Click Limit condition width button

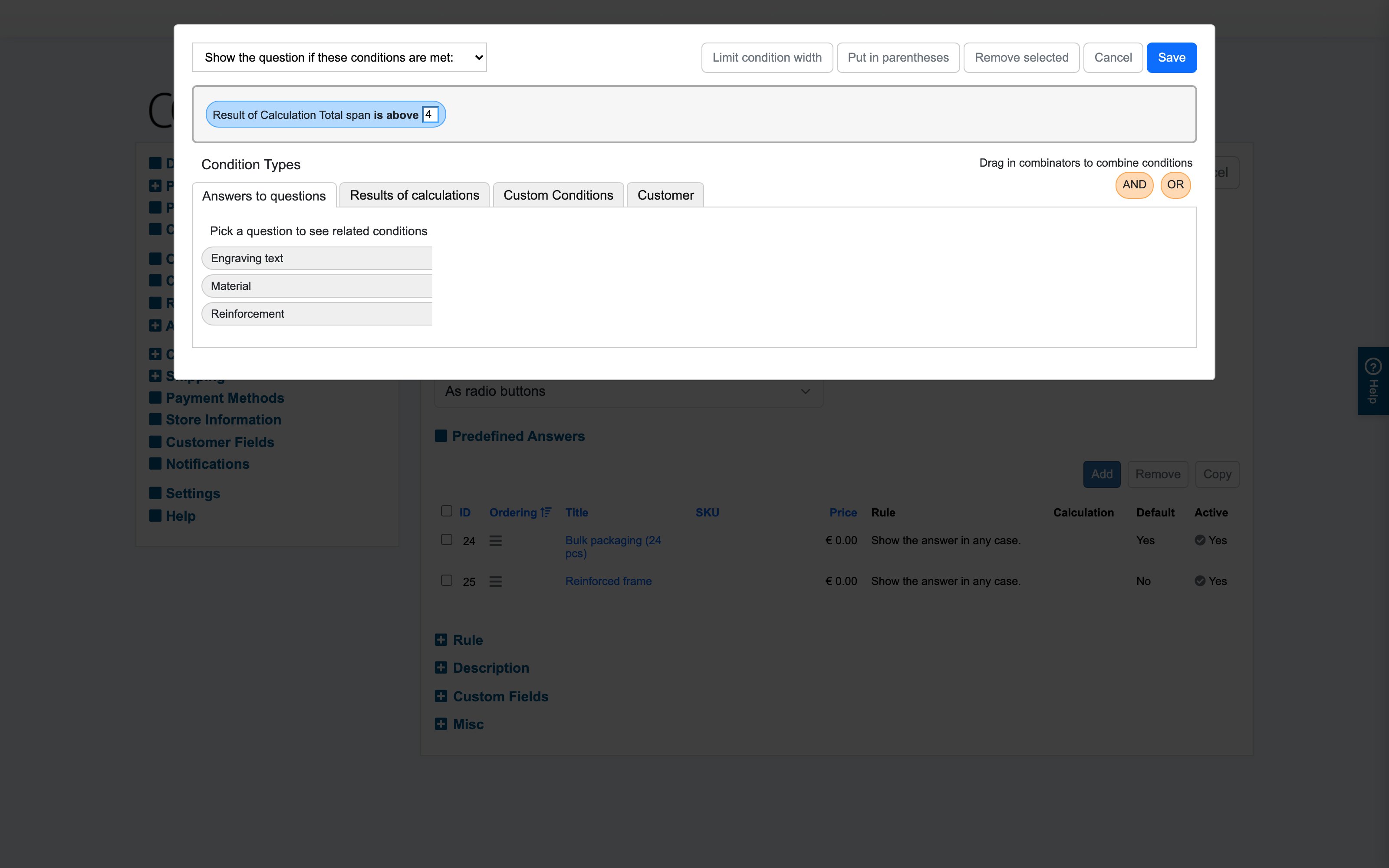pos(767,57)
